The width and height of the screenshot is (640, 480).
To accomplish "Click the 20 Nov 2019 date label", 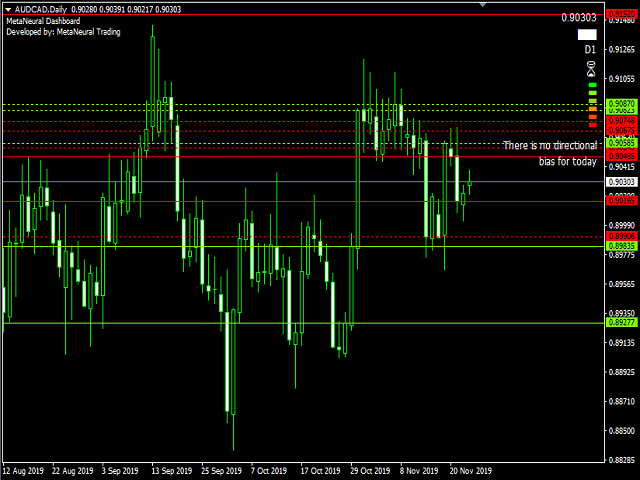I will 471,471.
